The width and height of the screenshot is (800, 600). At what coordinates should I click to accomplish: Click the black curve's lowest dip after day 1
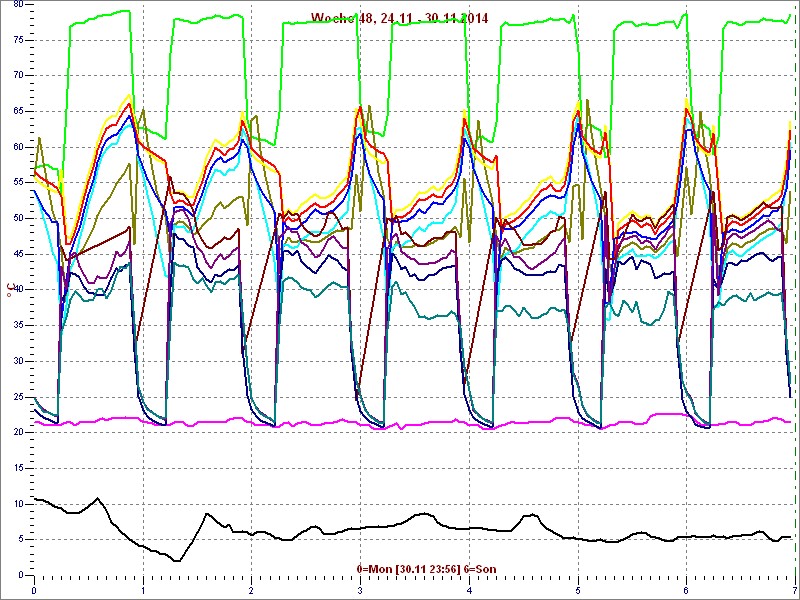click(x=176, y=560)
